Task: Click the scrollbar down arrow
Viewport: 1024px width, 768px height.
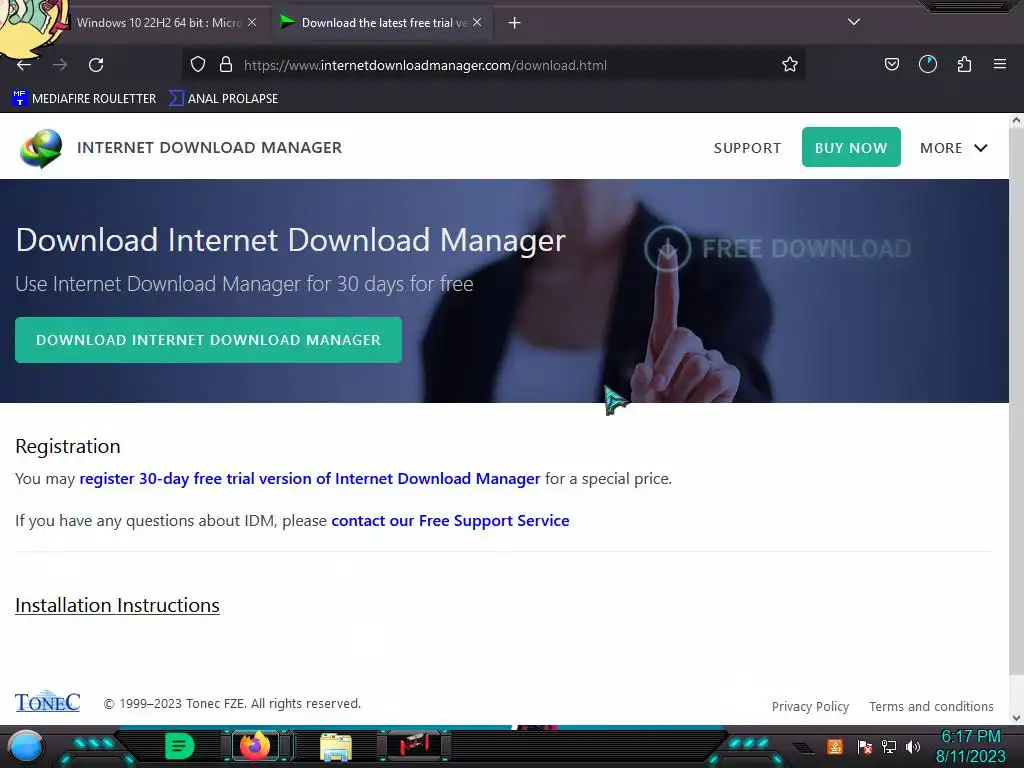Action: pyautogui.click(x=1016, y=718)
